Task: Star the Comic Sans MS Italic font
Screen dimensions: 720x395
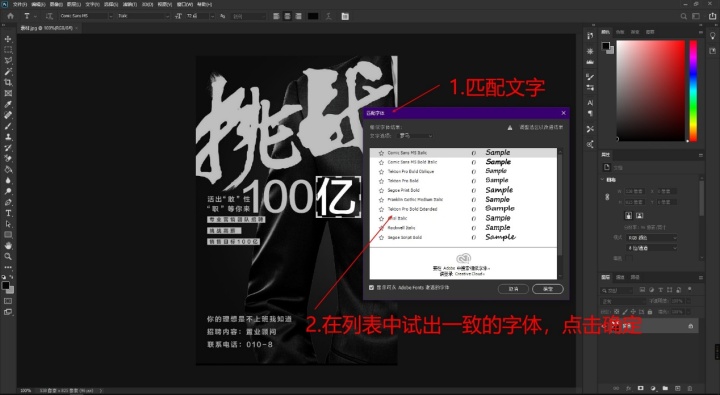Action: [x=381, y=153]
